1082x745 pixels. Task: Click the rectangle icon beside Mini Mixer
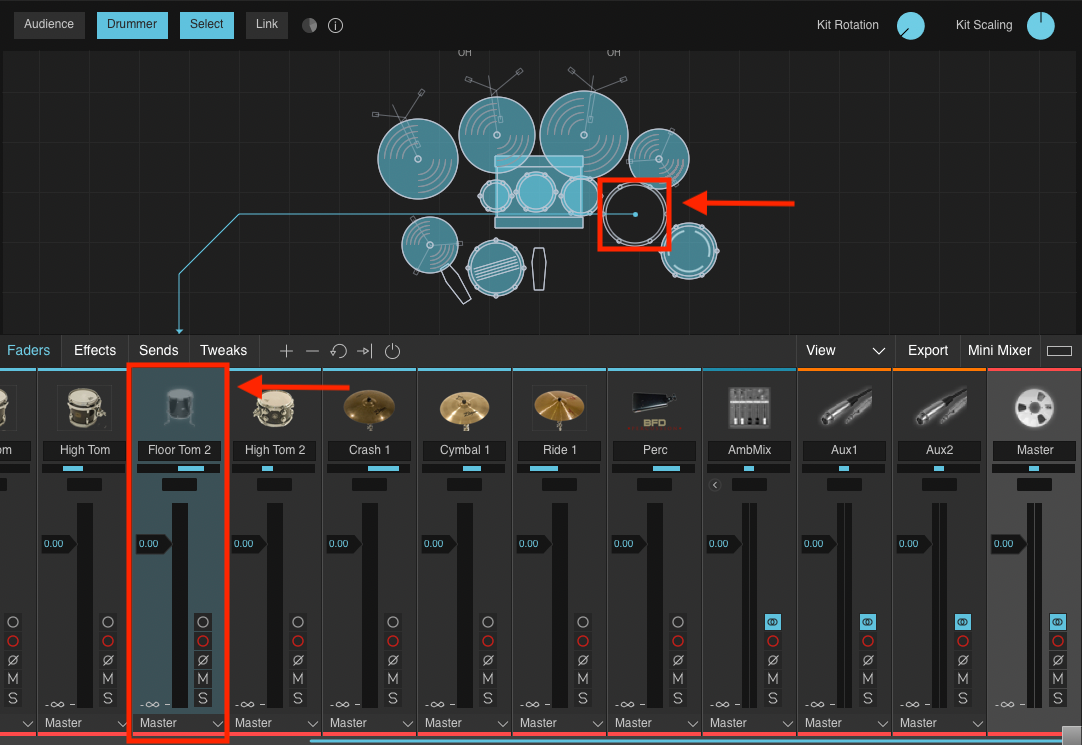click(1059, 351)
